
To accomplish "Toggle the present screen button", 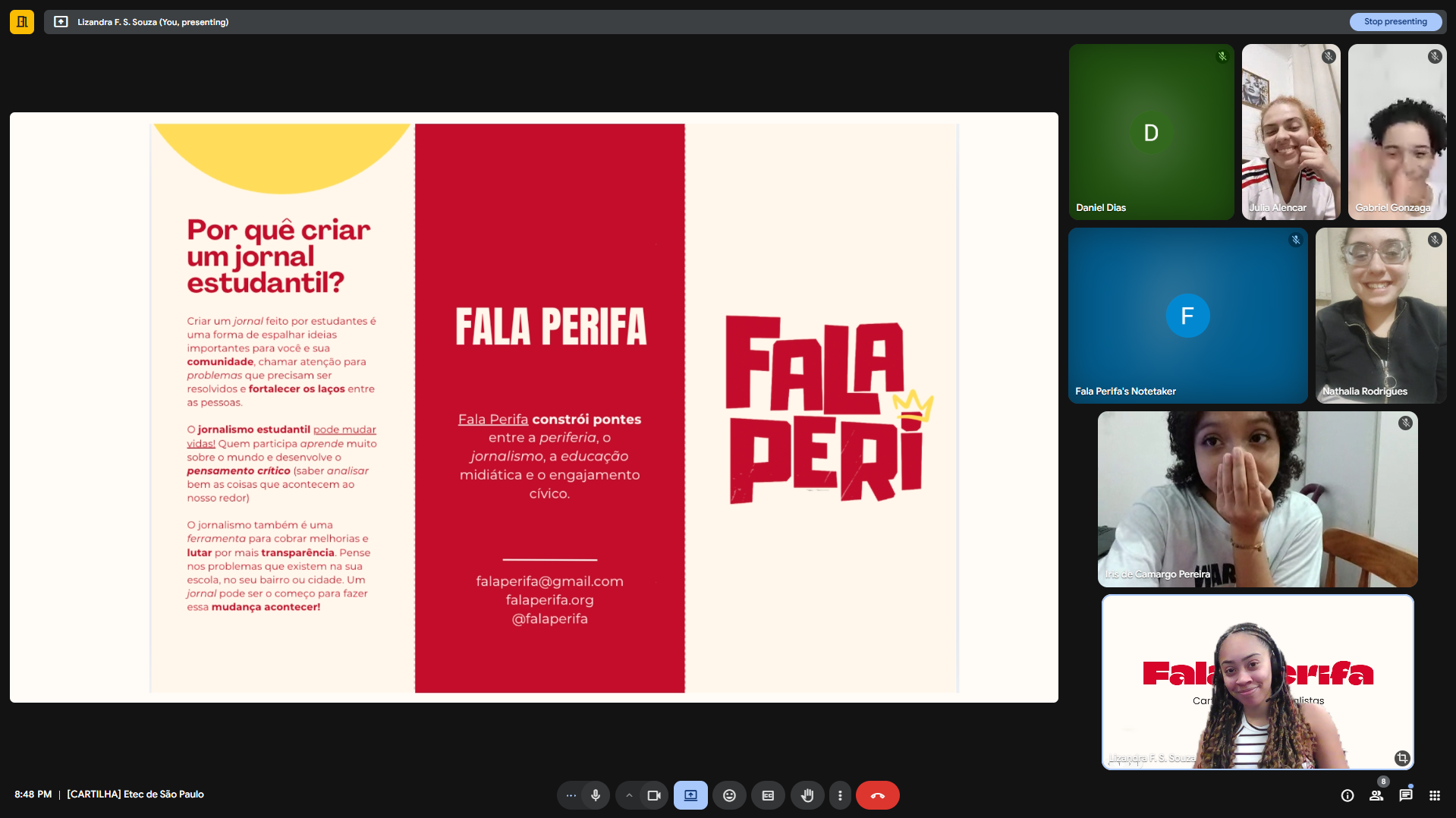I will pyautogui.click(x=690, y=795).
